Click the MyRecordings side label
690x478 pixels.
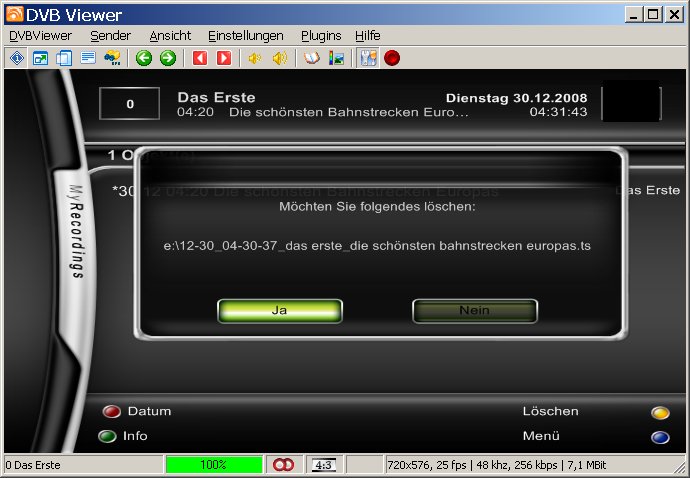[x=76, y=231]
